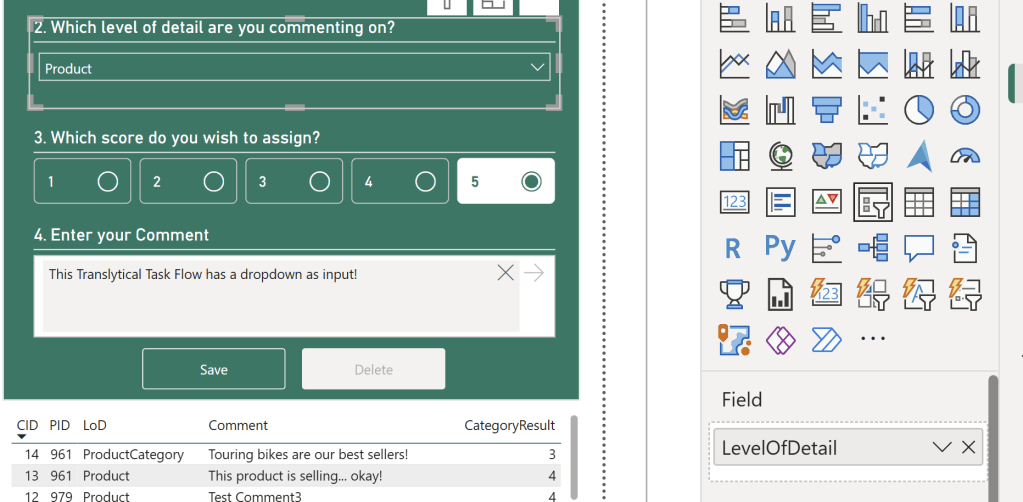Remove the LevelOfDetail field with X
Image resolution: width=1023 pixels, height=502 pixels.
[968, 447]
